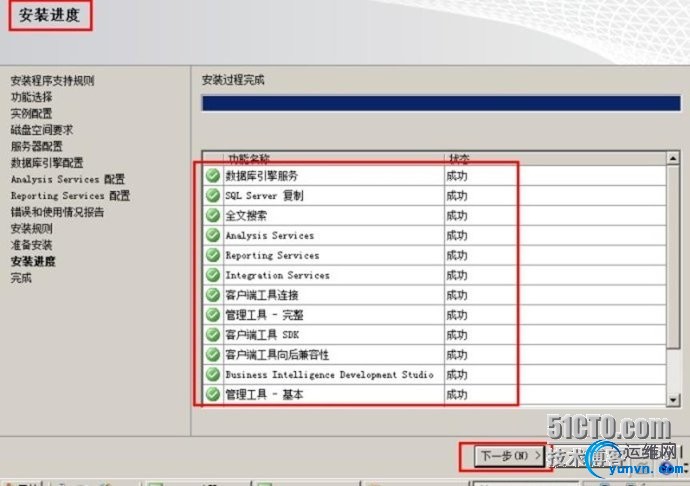Click the 成功 status for 管理工具 - 基本

click(457, 394)
